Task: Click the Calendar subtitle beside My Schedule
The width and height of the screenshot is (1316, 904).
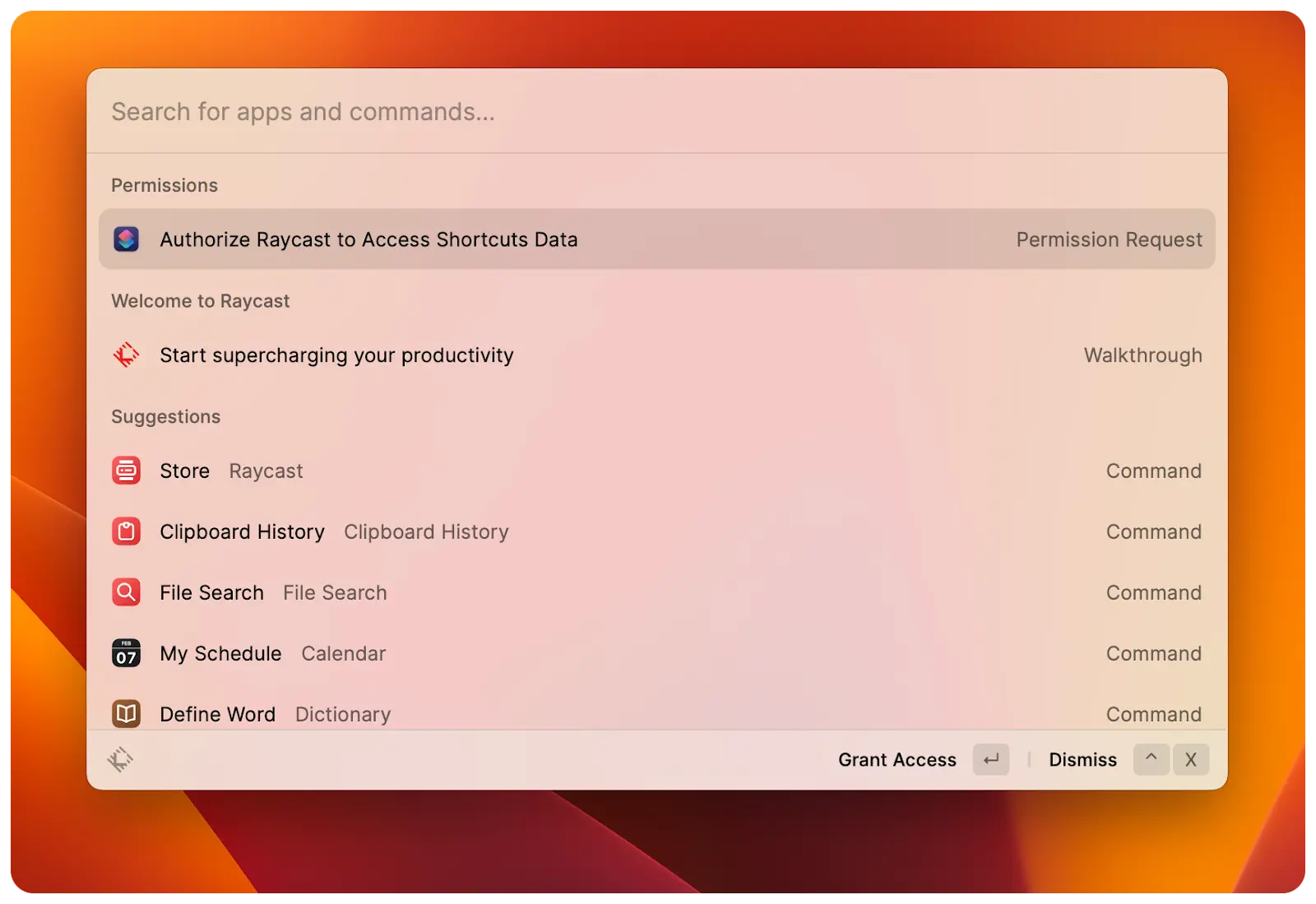Action: 344,654
